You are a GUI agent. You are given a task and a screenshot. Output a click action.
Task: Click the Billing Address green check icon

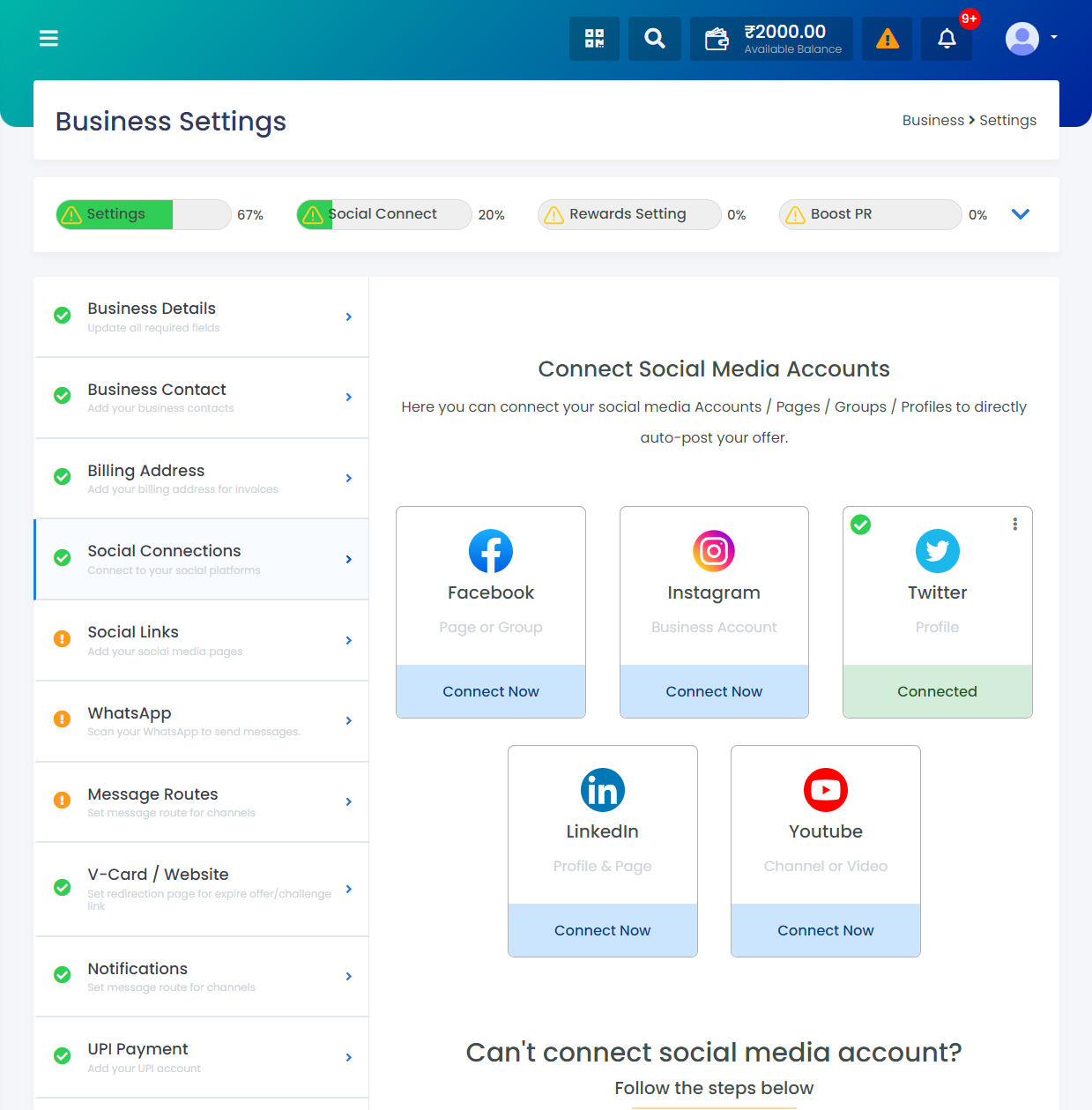coord(63,477)
